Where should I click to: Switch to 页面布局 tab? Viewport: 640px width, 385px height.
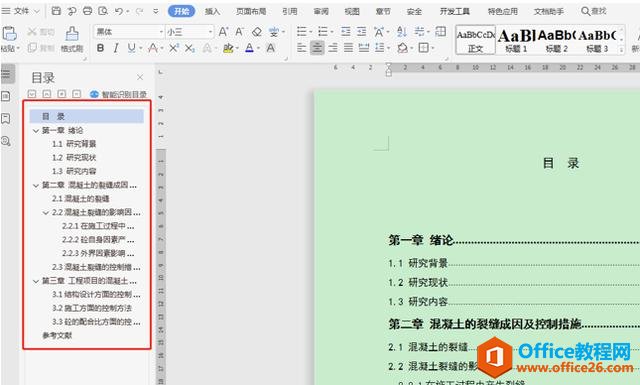(251, 11)
